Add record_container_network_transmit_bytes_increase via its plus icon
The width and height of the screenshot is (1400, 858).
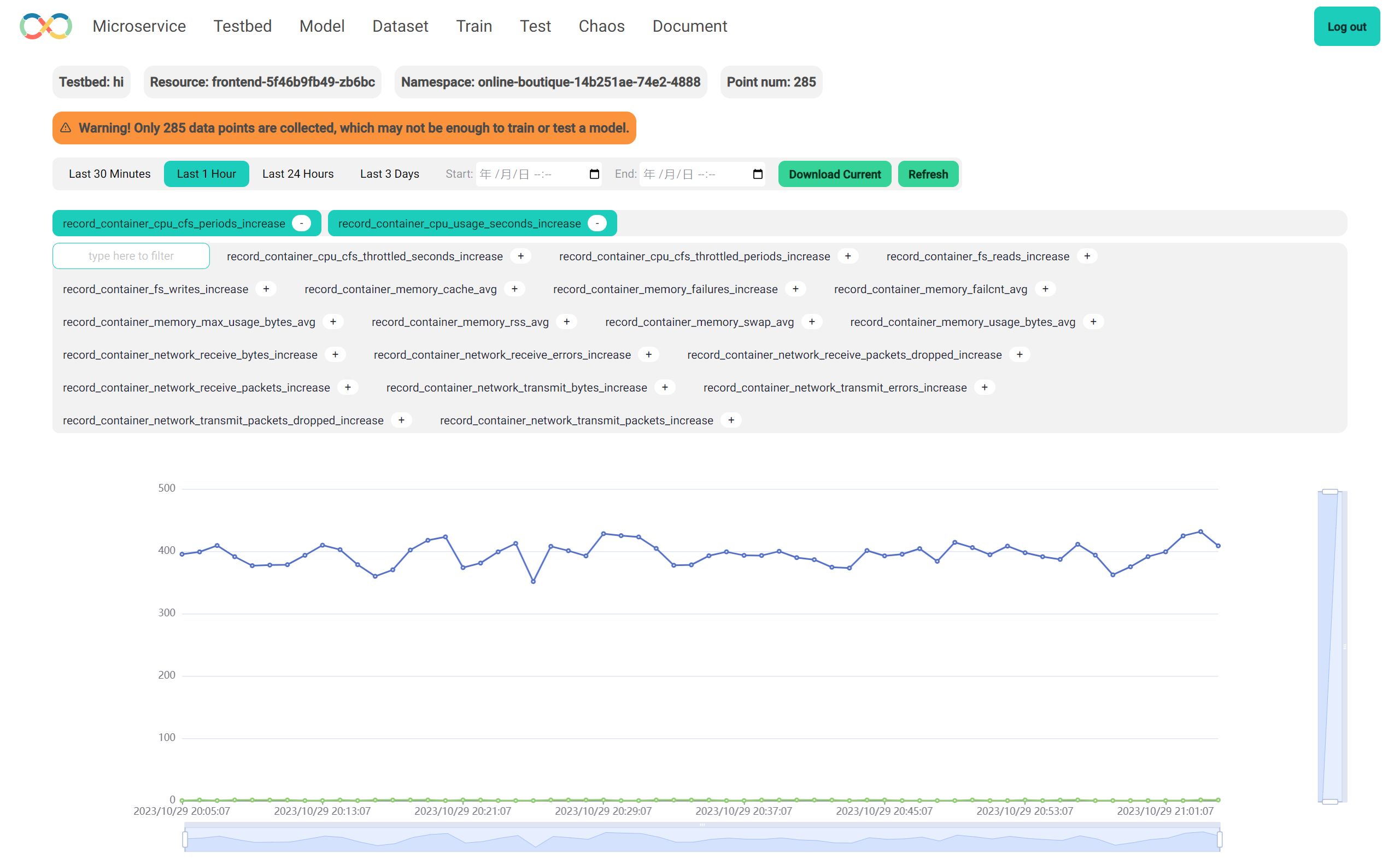[665, 388]
